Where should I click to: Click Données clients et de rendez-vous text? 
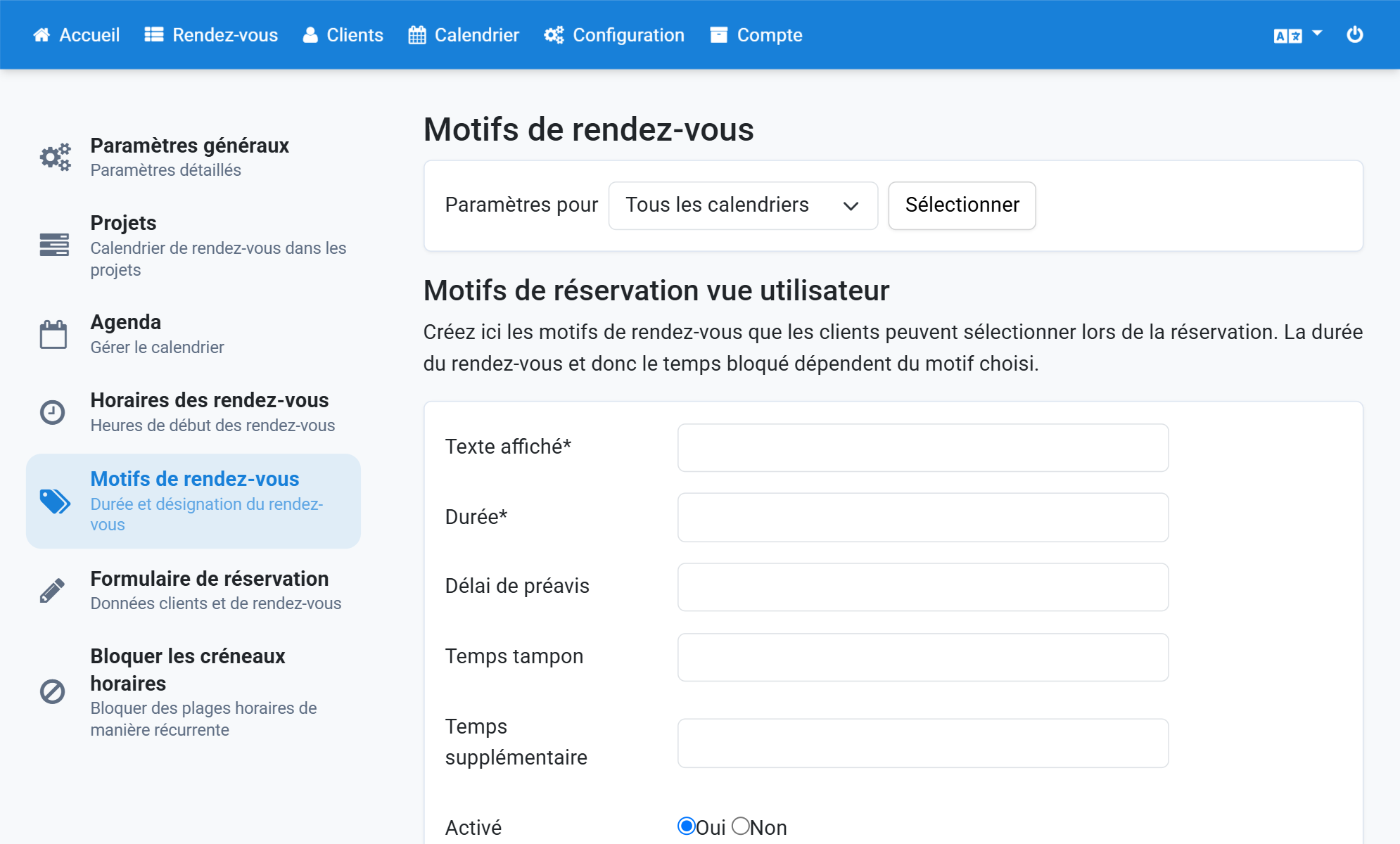pos(216,603)
